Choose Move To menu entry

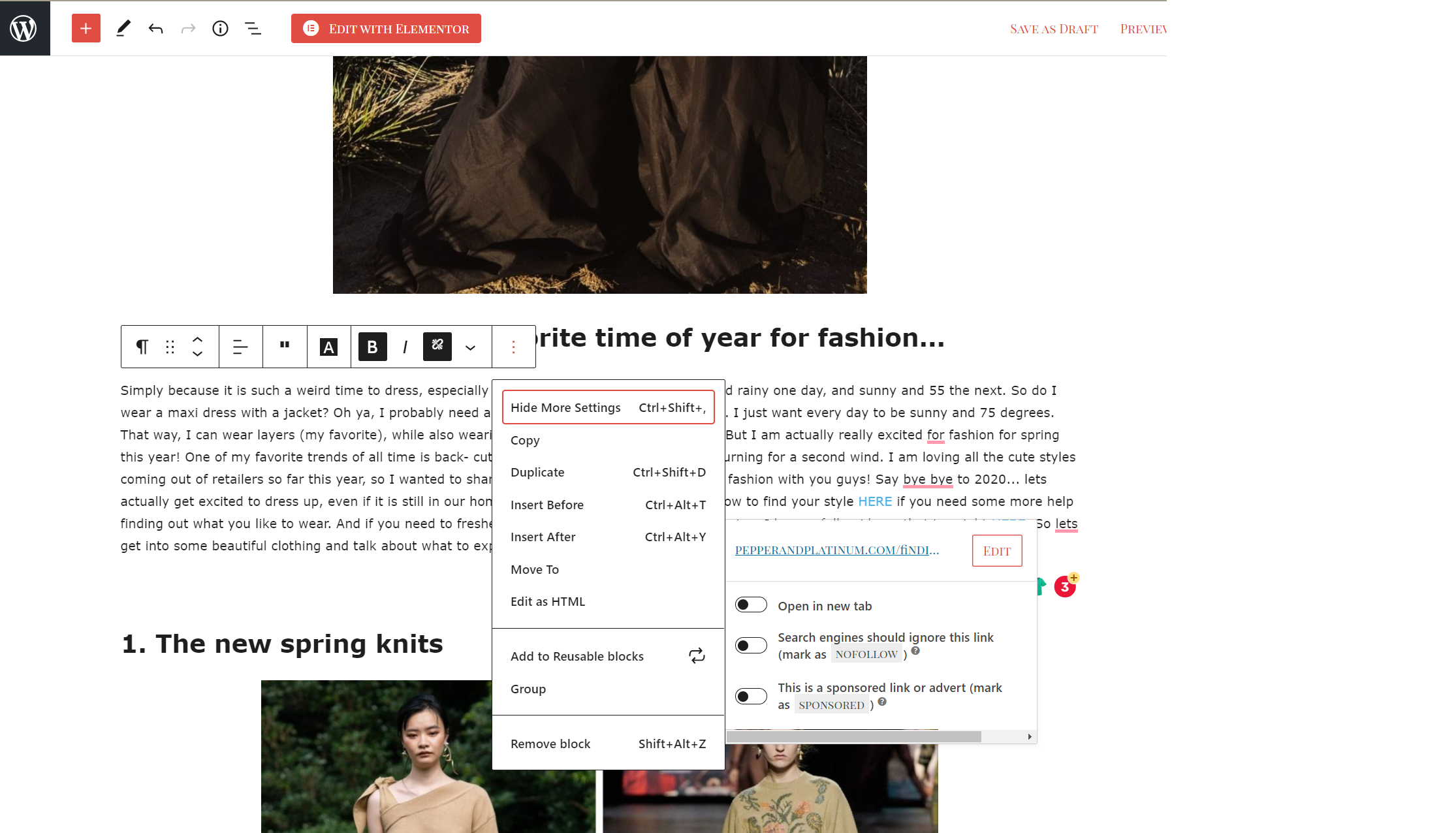(609, 569)
